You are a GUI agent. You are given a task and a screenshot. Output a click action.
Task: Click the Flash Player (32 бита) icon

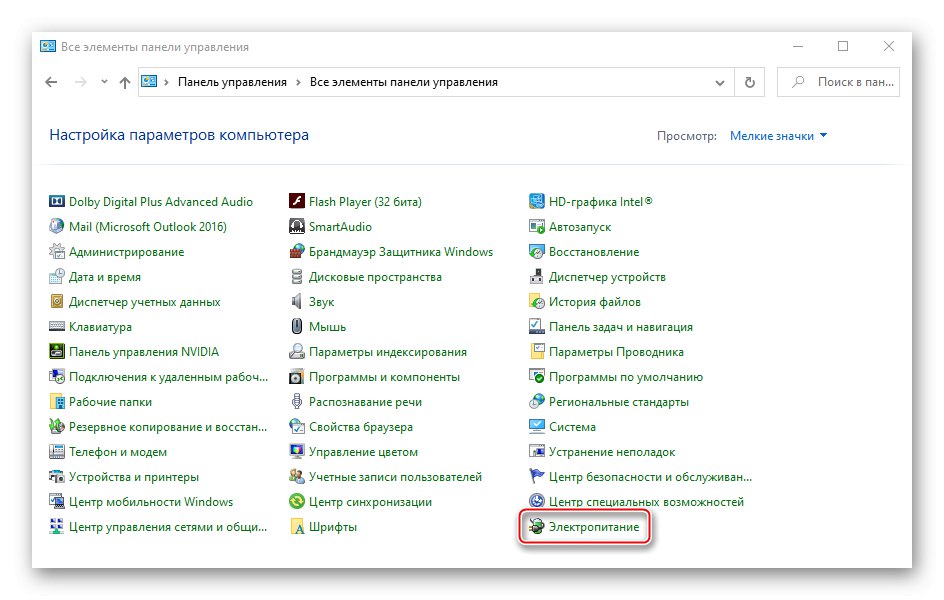pyautogui.click(x=297, y=202)
